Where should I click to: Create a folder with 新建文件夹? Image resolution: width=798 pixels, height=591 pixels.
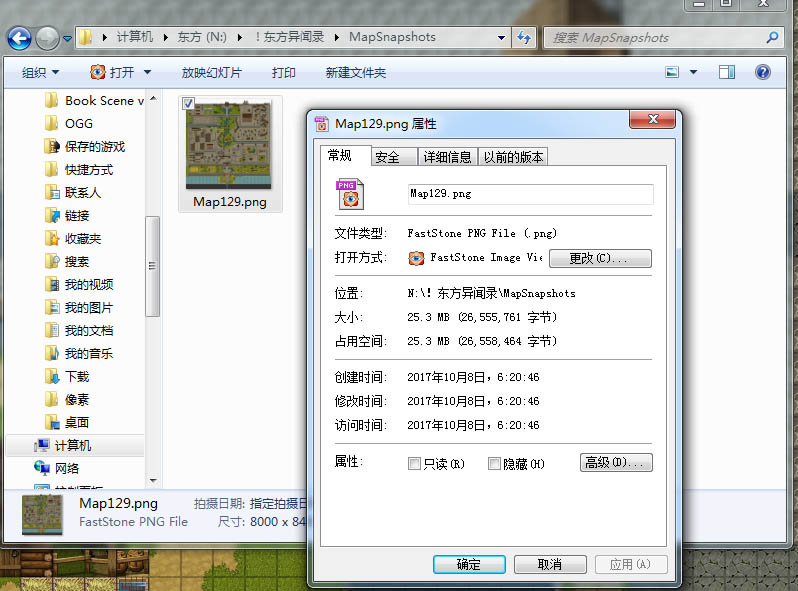356,73
